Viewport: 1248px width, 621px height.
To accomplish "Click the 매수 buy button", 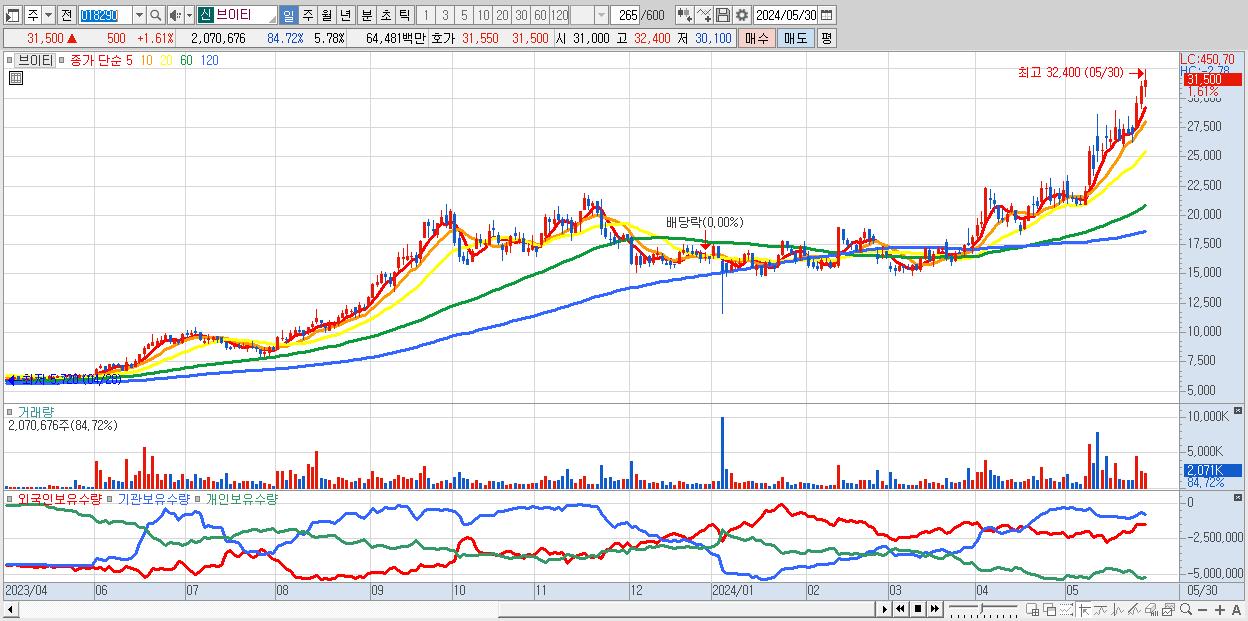I will point(757,38).
